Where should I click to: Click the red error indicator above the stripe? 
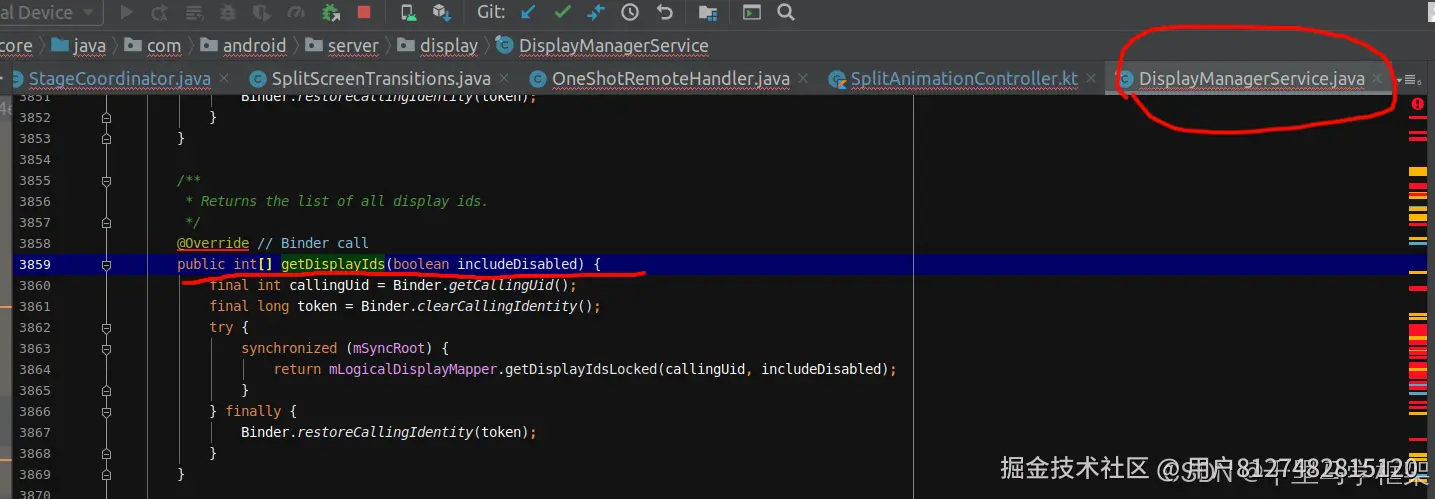(x=1417, y=104)
